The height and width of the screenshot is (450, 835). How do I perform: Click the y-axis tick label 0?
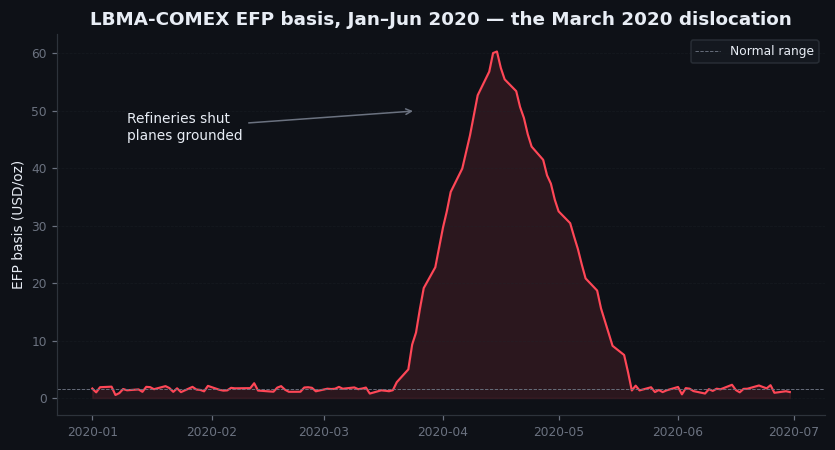43,399
